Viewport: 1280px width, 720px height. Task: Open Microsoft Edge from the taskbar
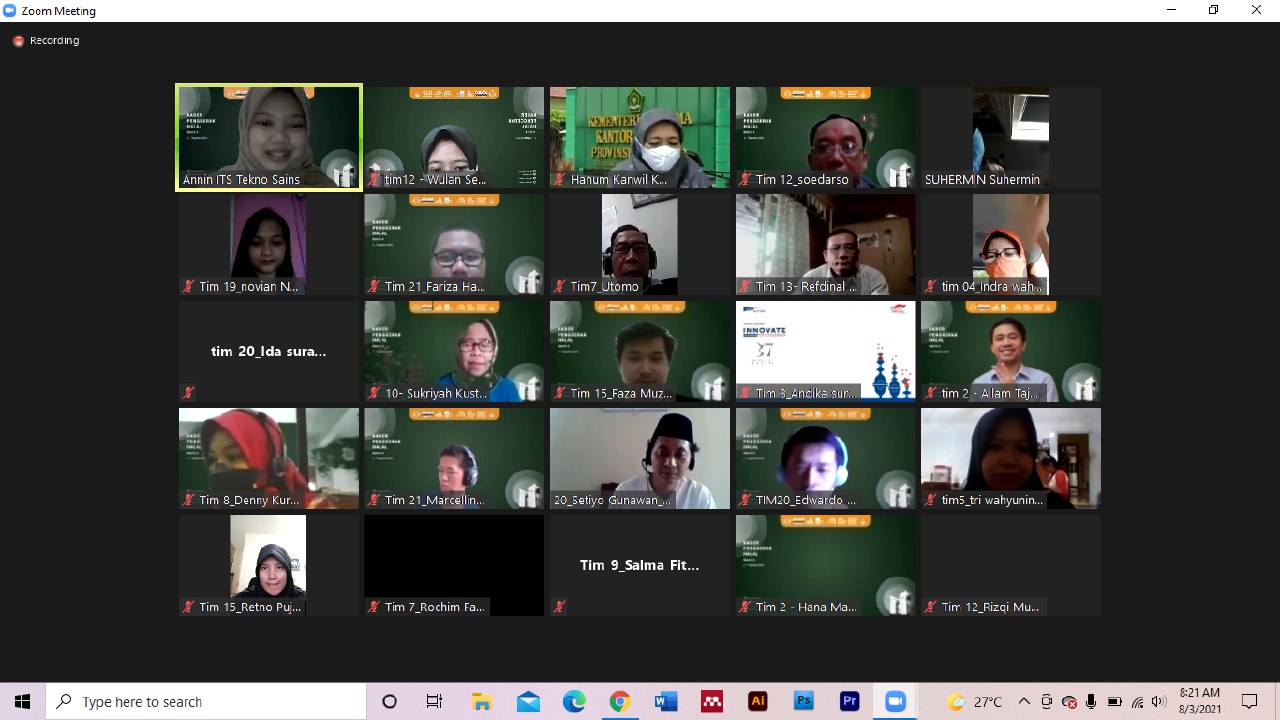[574, 701]
